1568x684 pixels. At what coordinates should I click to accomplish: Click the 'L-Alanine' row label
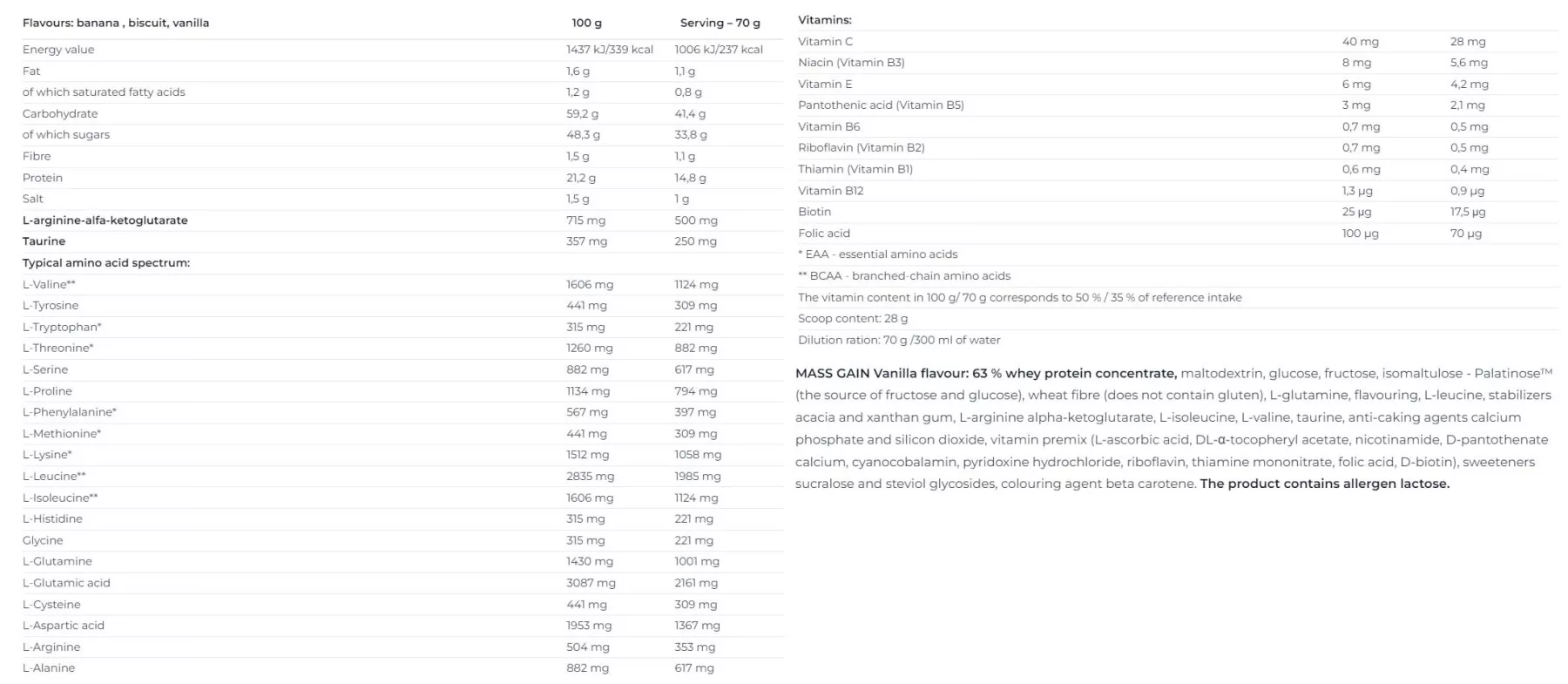49,668
